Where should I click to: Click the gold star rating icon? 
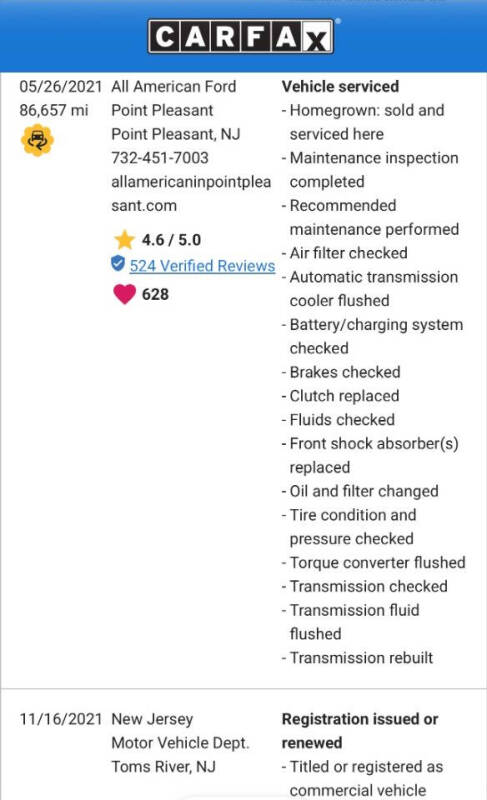pos(124,240)
